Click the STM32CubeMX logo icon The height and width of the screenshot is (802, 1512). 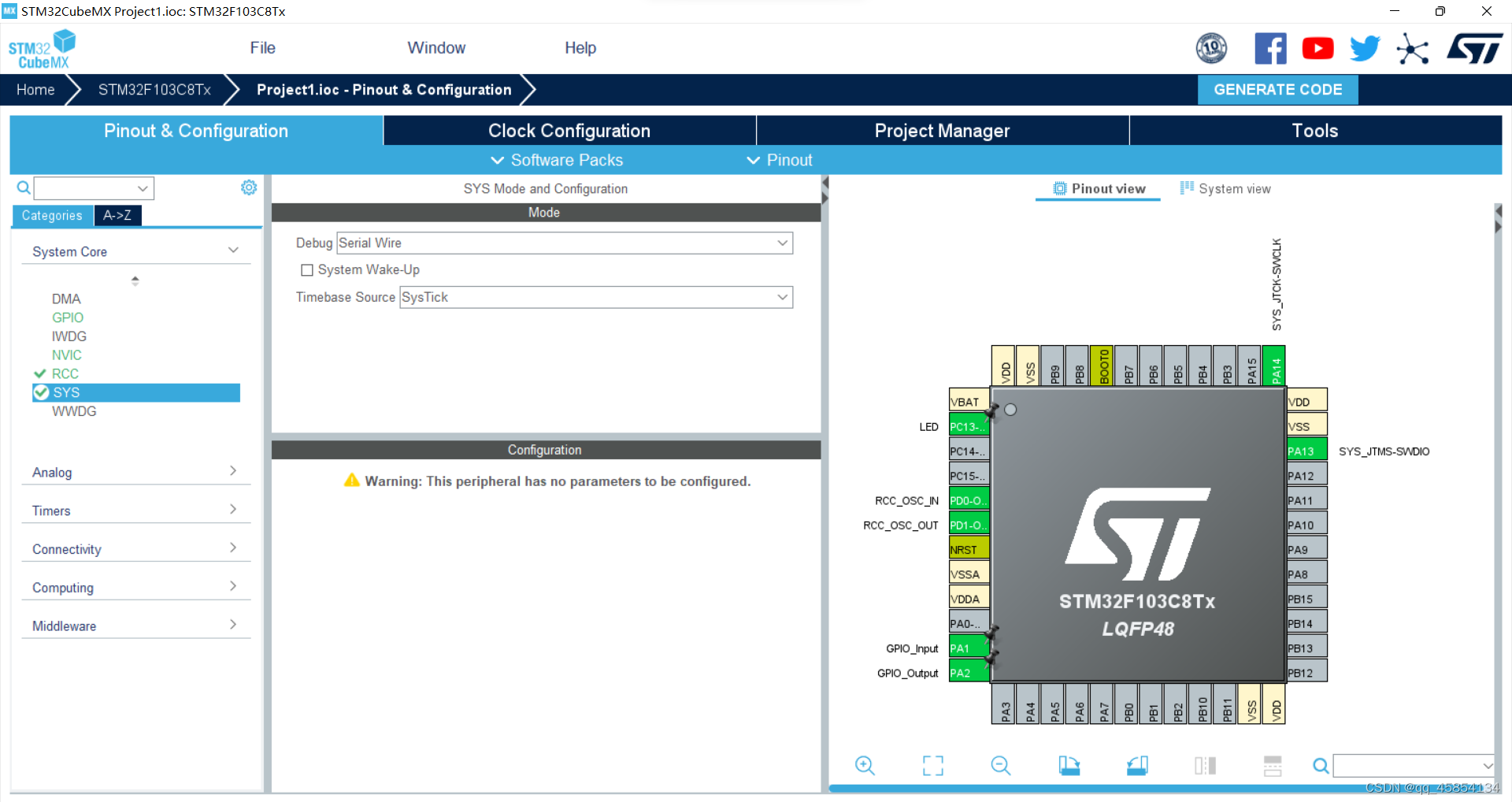[x=42, y=49]
